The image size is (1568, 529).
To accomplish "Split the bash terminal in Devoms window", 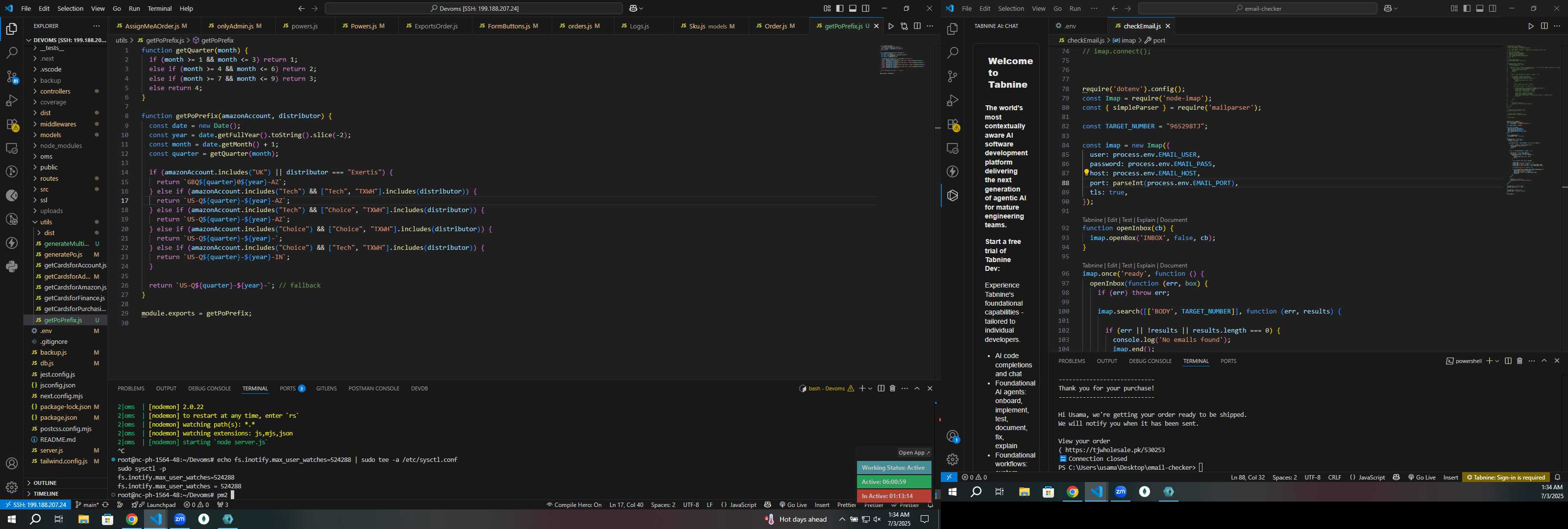I will click(x=881, y=388).
